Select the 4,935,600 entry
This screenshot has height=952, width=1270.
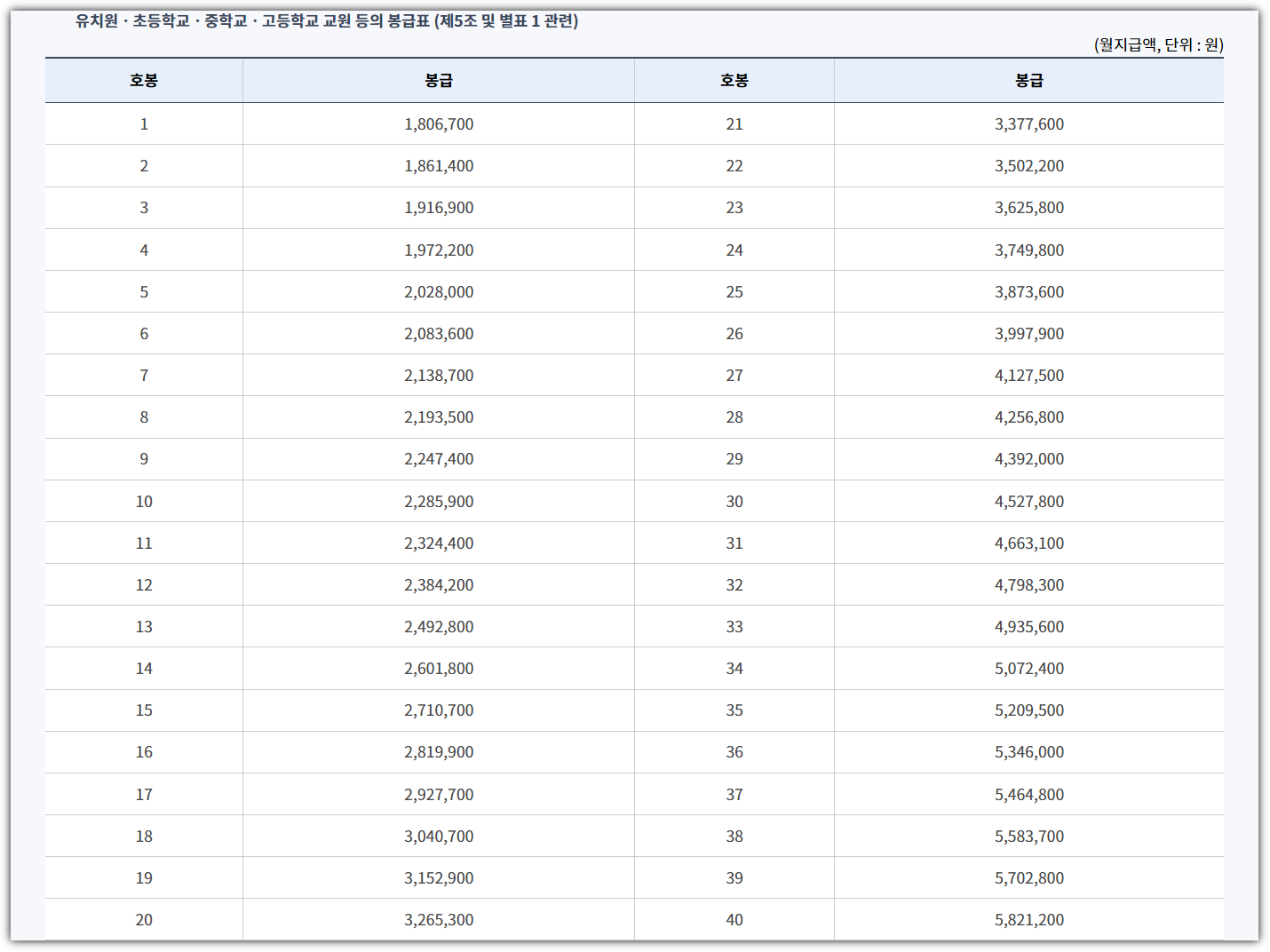point(1029,627)
